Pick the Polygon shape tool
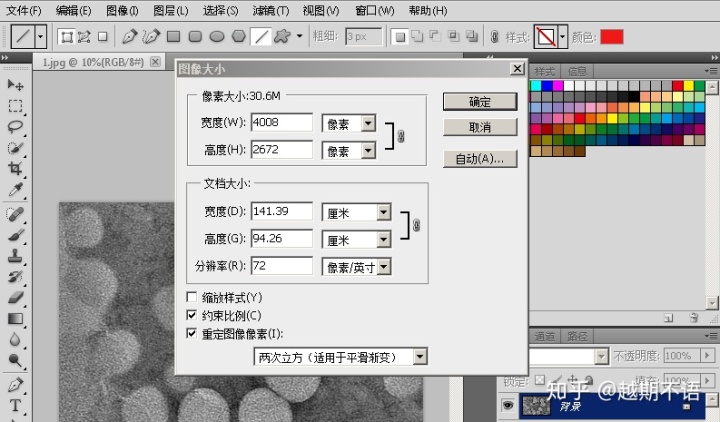The height and width of the screenshot is (422, 720). point(239,36)
